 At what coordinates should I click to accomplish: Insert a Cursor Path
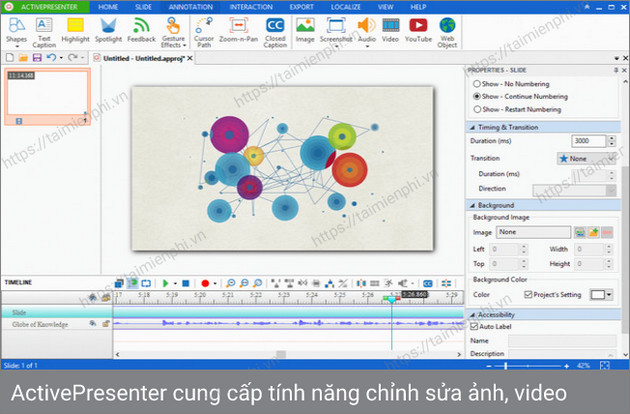(204, 32)
